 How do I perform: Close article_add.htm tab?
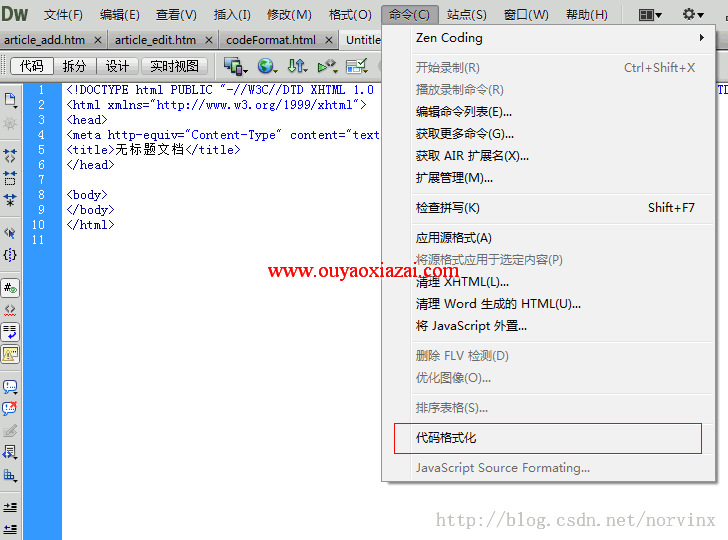(98, 40)
